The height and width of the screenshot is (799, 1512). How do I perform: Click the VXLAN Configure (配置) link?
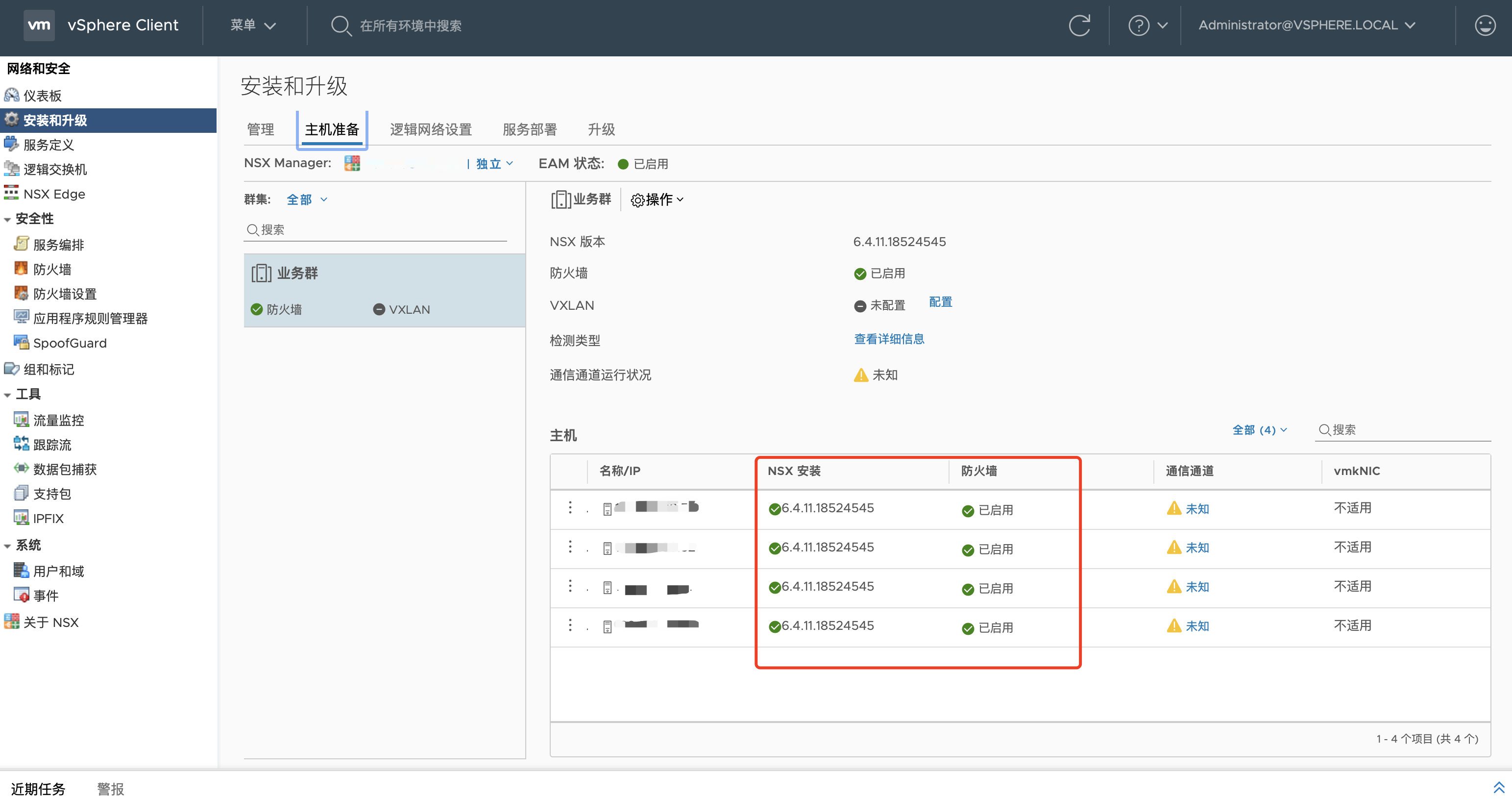[940, 302]
